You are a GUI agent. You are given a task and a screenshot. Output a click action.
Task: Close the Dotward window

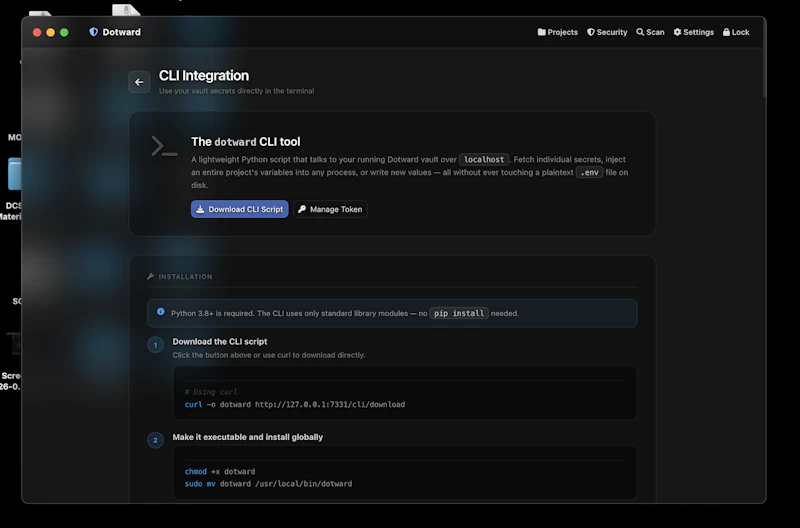(37, 32)
